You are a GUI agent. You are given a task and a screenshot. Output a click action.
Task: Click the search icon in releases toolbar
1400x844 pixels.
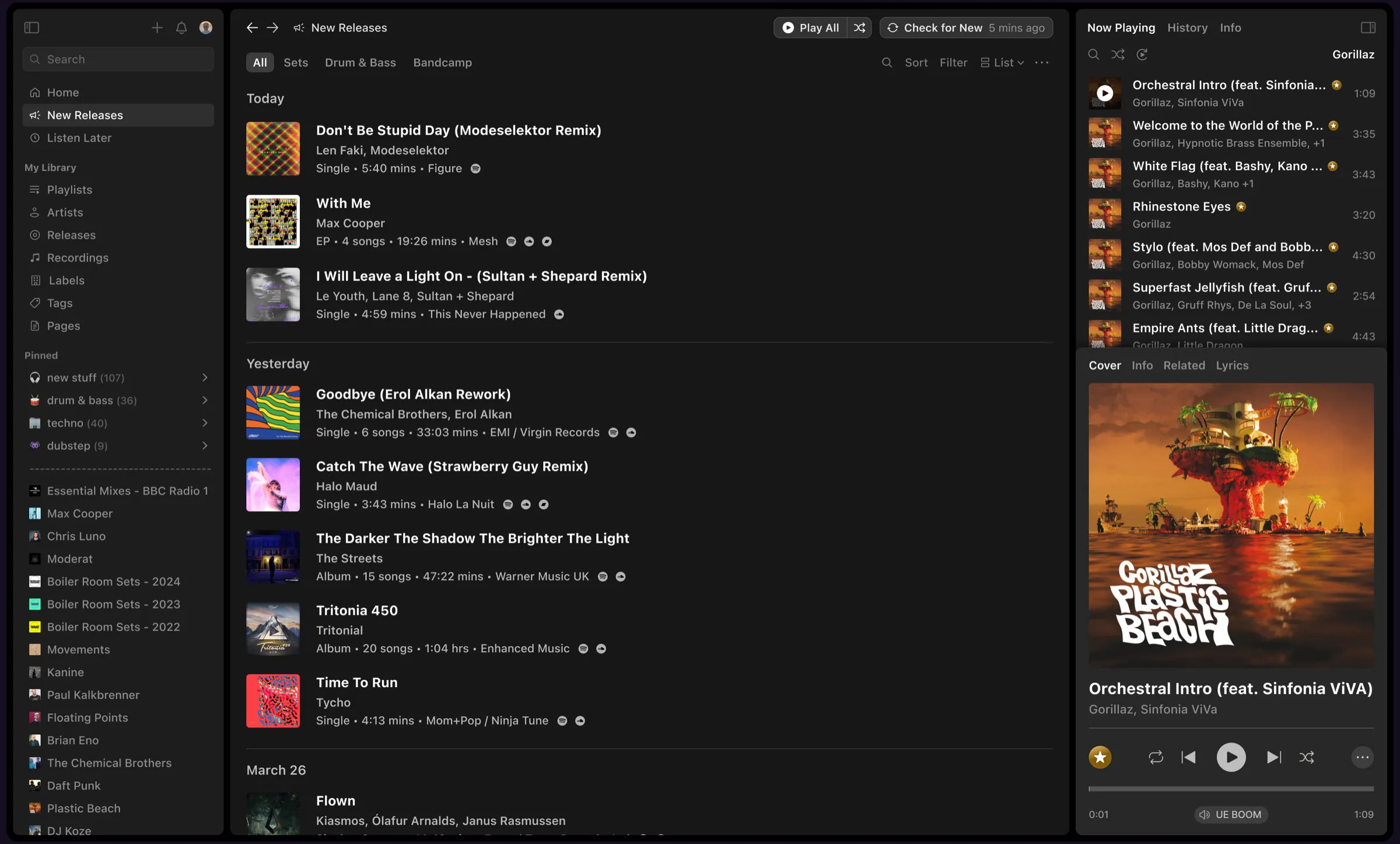click(x=887, y=62)
